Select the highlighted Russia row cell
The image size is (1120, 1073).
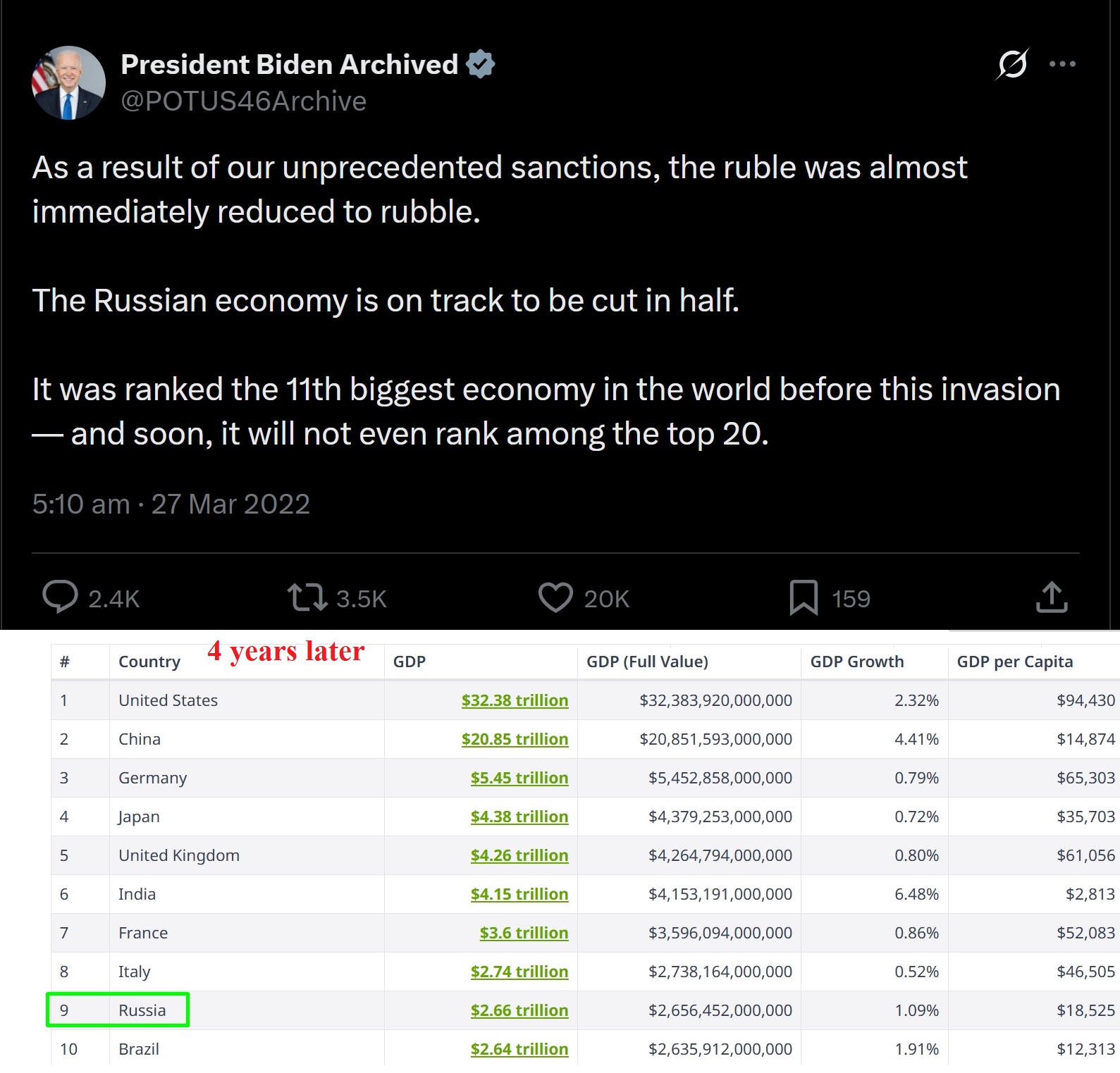click(x=118, y=1010)
